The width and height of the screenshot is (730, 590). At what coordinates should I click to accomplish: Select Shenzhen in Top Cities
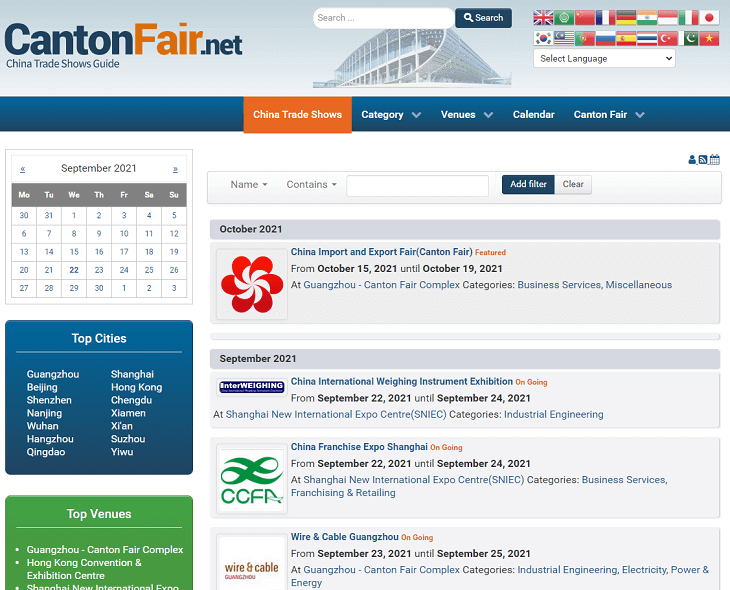click(x=49, y=400)
